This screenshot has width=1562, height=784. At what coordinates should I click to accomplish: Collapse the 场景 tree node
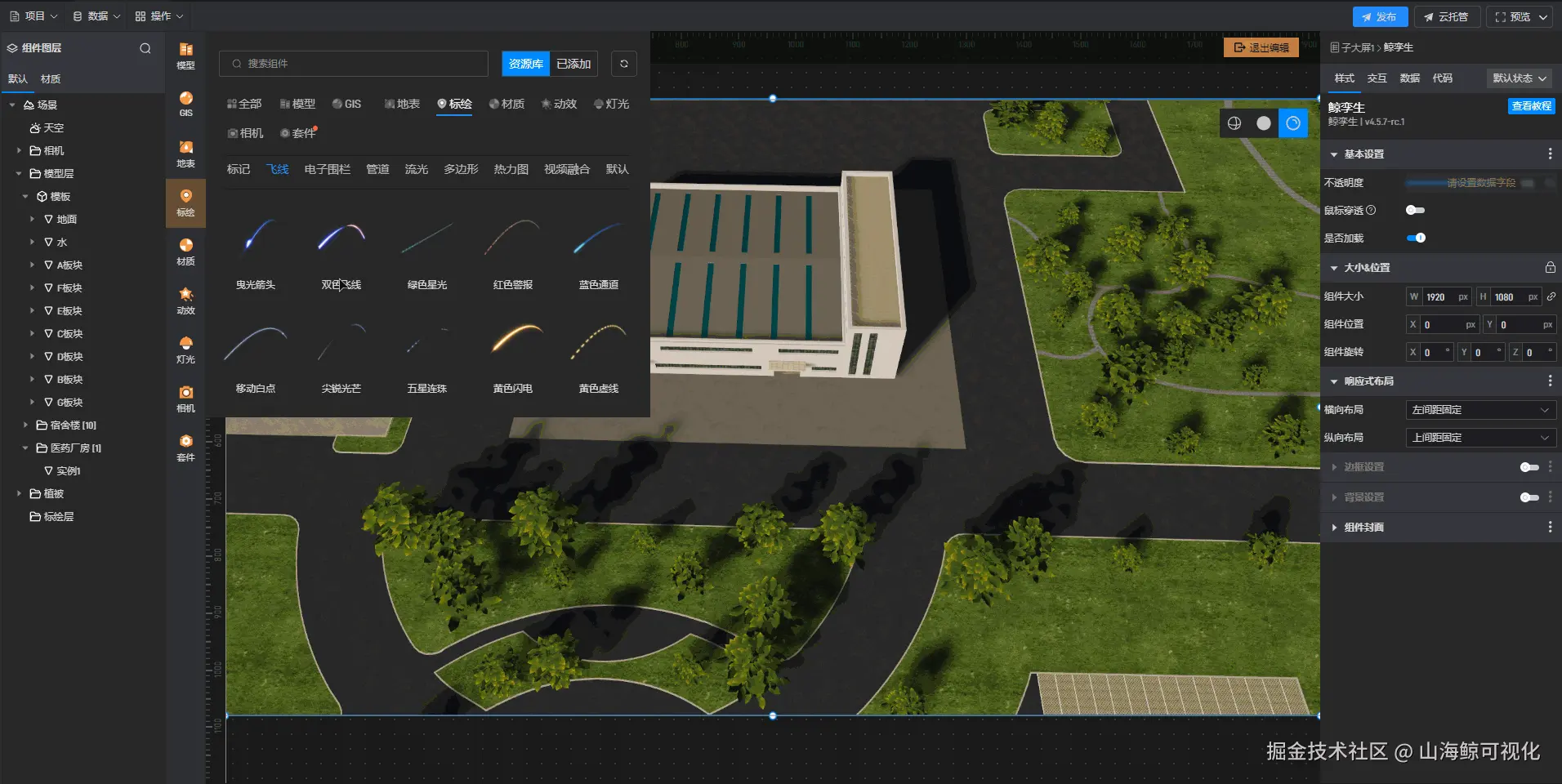pyautogui.click(x=12, y=105)
